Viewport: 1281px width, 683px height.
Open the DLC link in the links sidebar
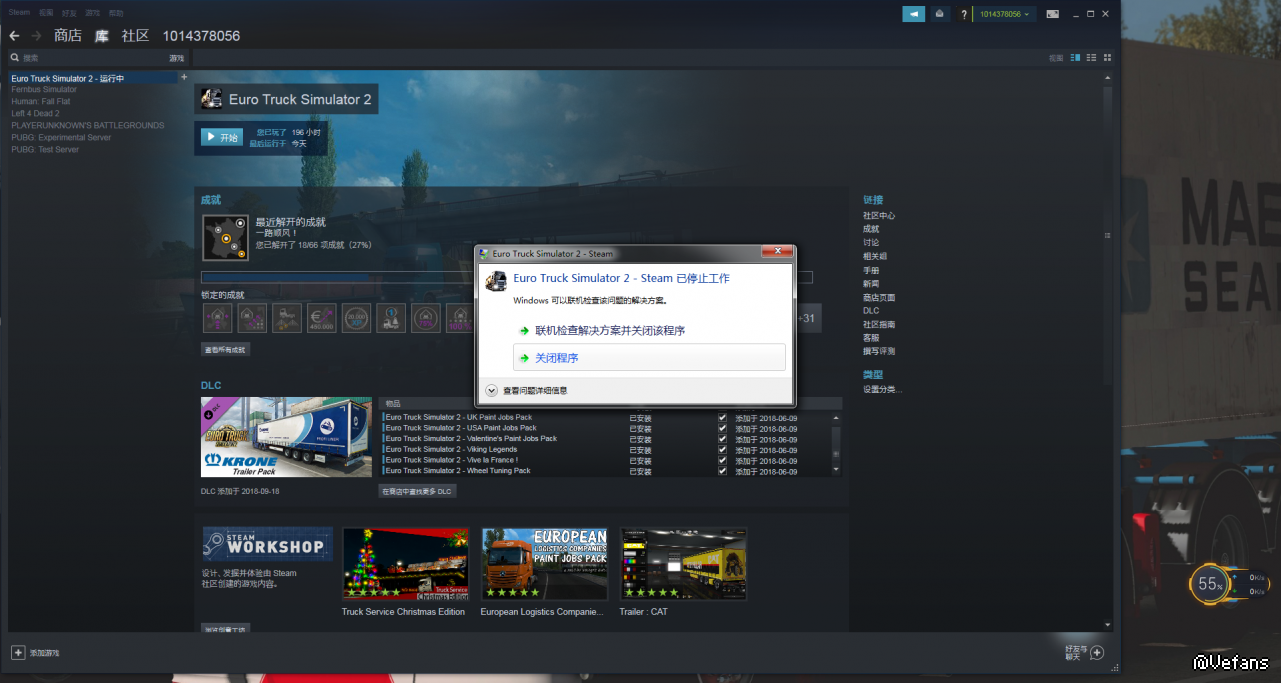(x=871, y=310)
